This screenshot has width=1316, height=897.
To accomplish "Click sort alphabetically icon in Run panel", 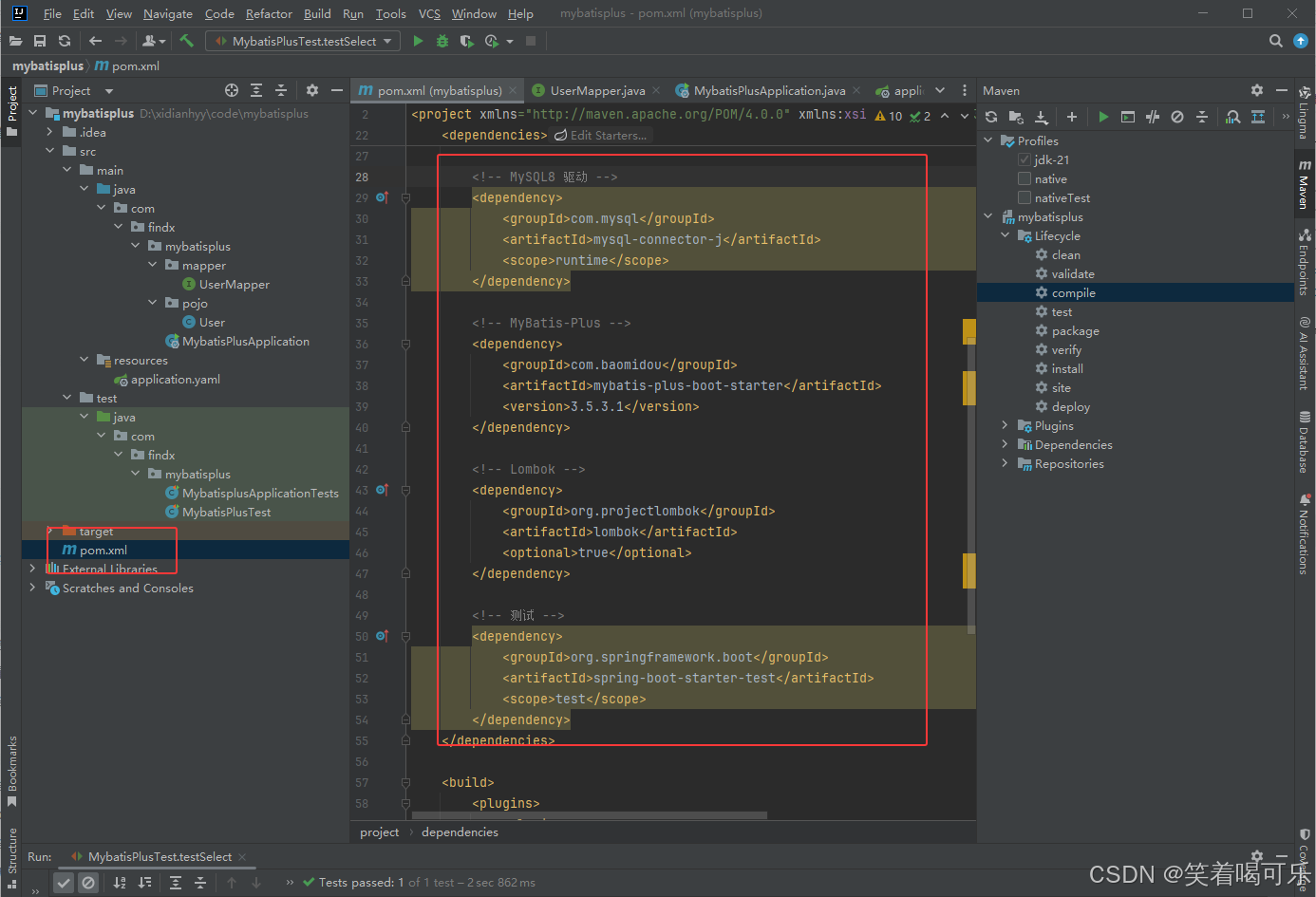I will 120,883.
